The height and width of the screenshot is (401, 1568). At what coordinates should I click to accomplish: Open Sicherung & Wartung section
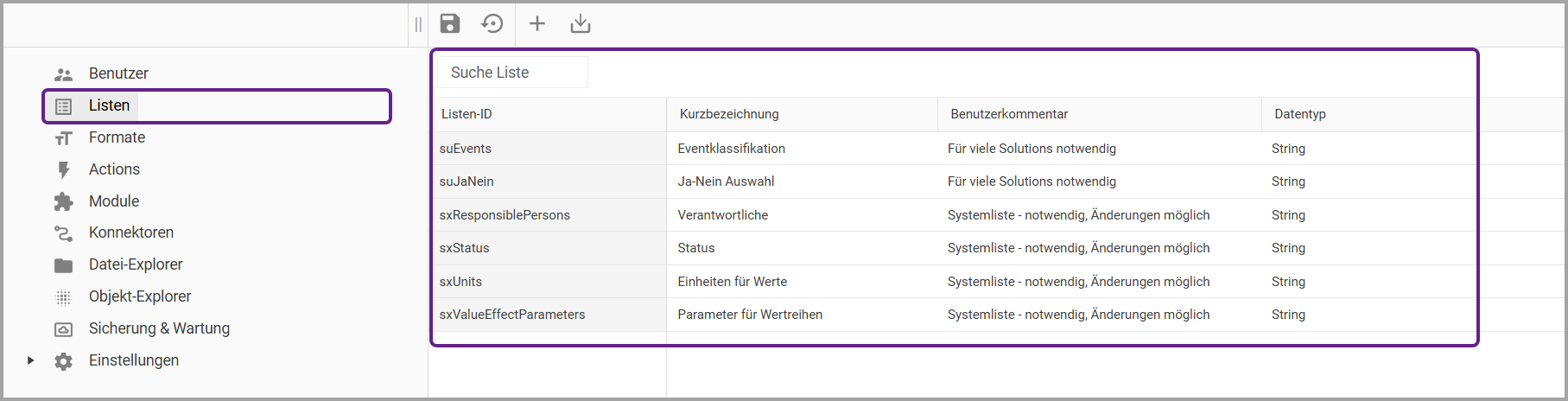[159, 328]
